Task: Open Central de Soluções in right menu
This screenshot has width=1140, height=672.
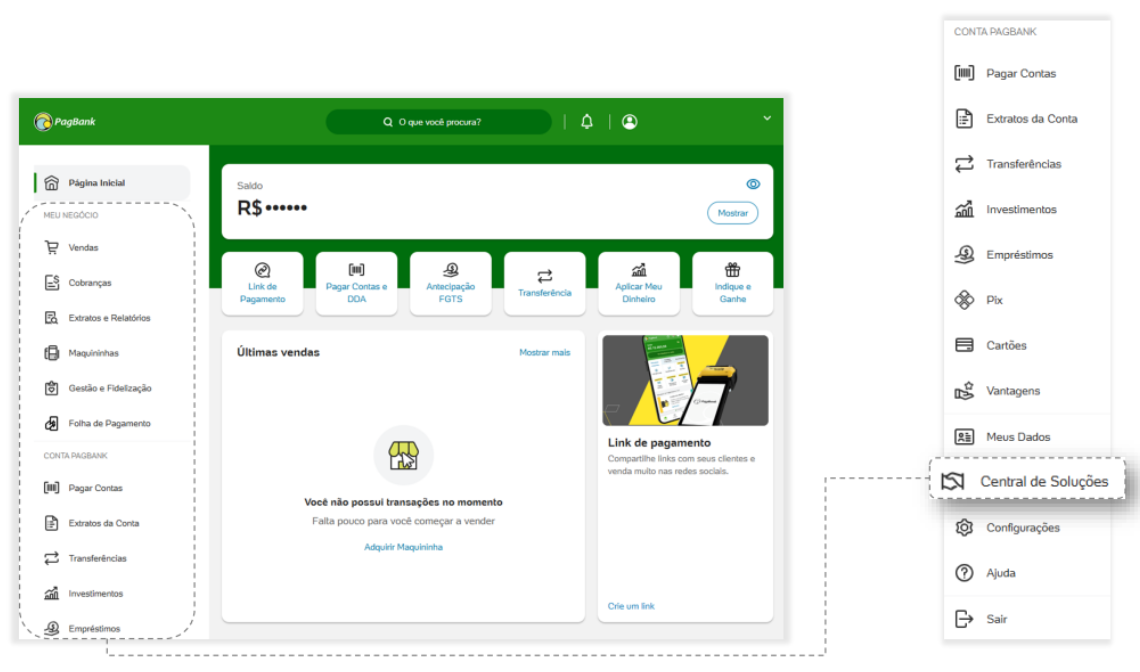Action: (x=1027, y=481)
